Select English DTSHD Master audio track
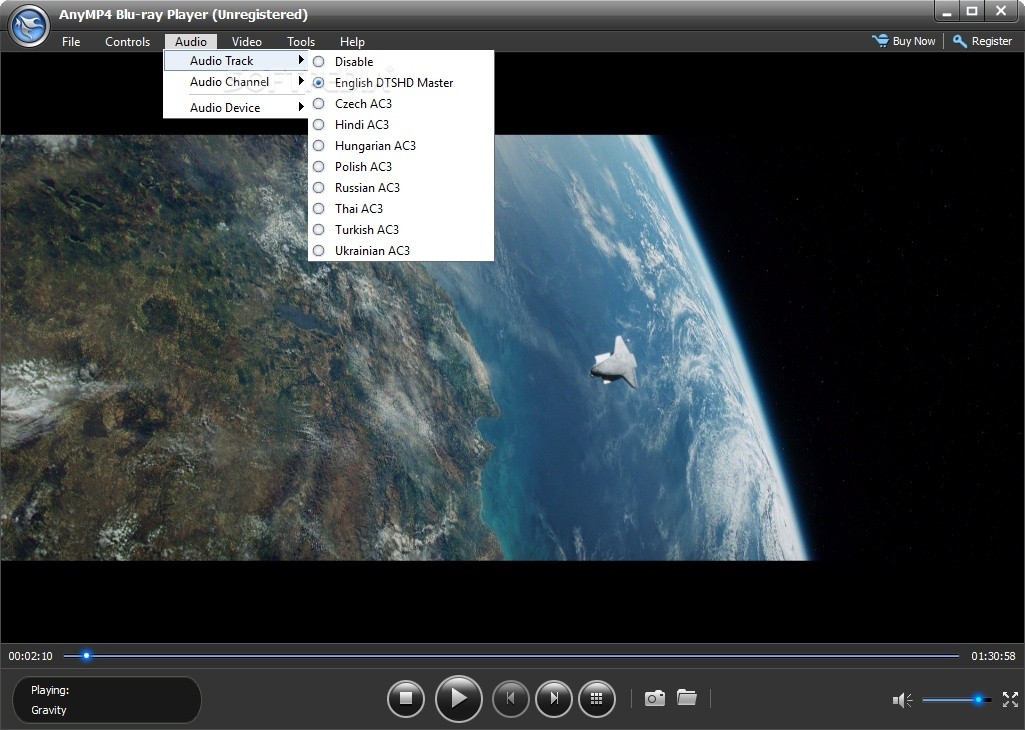The width and height of the screenshot is (1025, 730). (401, 83)
